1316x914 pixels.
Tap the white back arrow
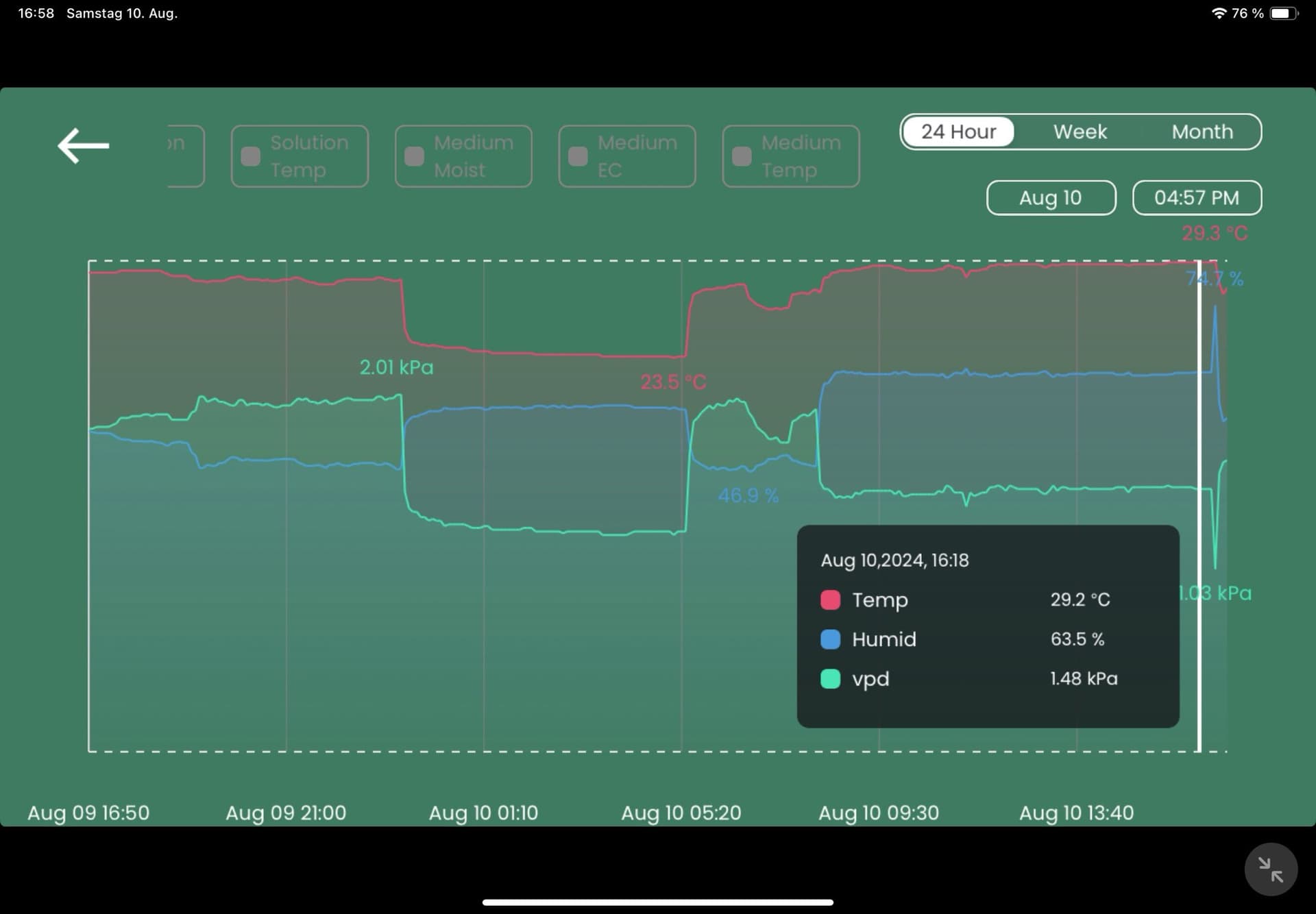pyautogui.click(x=83, y=145)
